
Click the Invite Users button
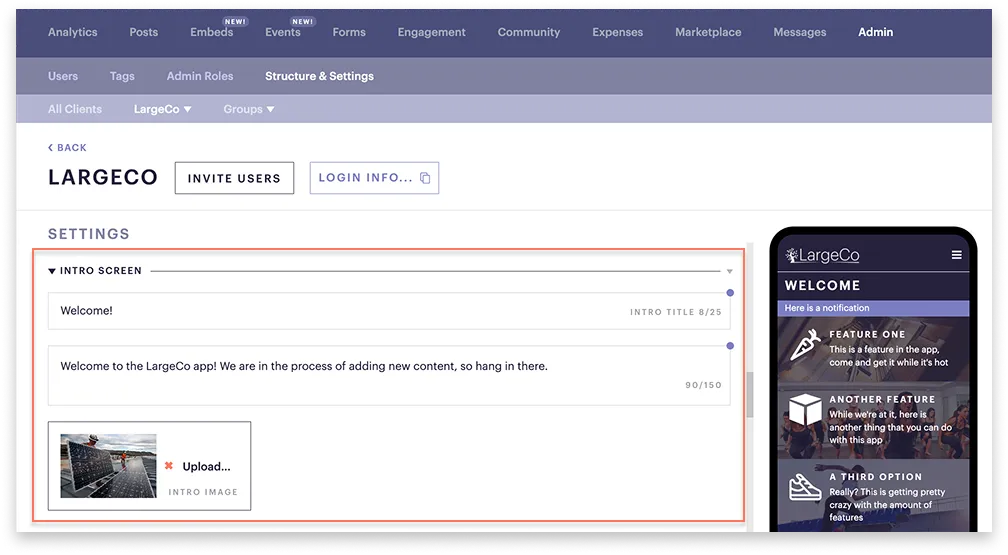pos(234,178)
